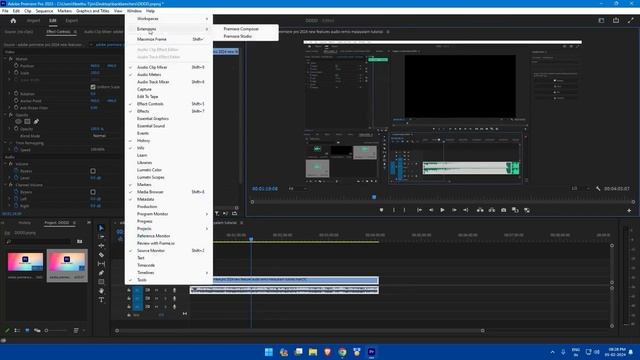Viewport: 640px width, 360px height.
Task: Collapse the Opacity effect group
Action: tap(5, 115)
